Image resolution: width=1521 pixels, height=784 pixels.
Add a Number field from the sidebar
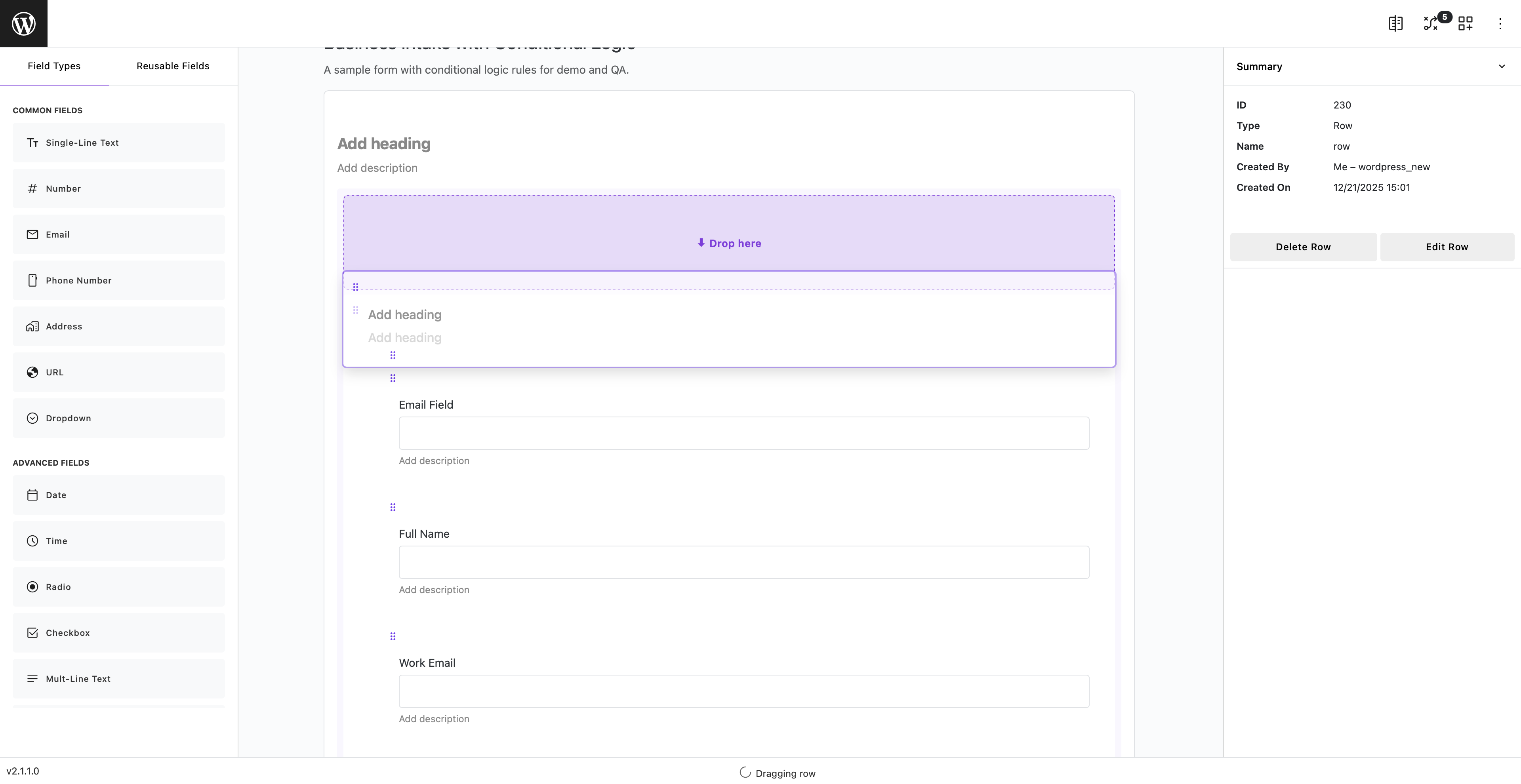coord(118,188)
